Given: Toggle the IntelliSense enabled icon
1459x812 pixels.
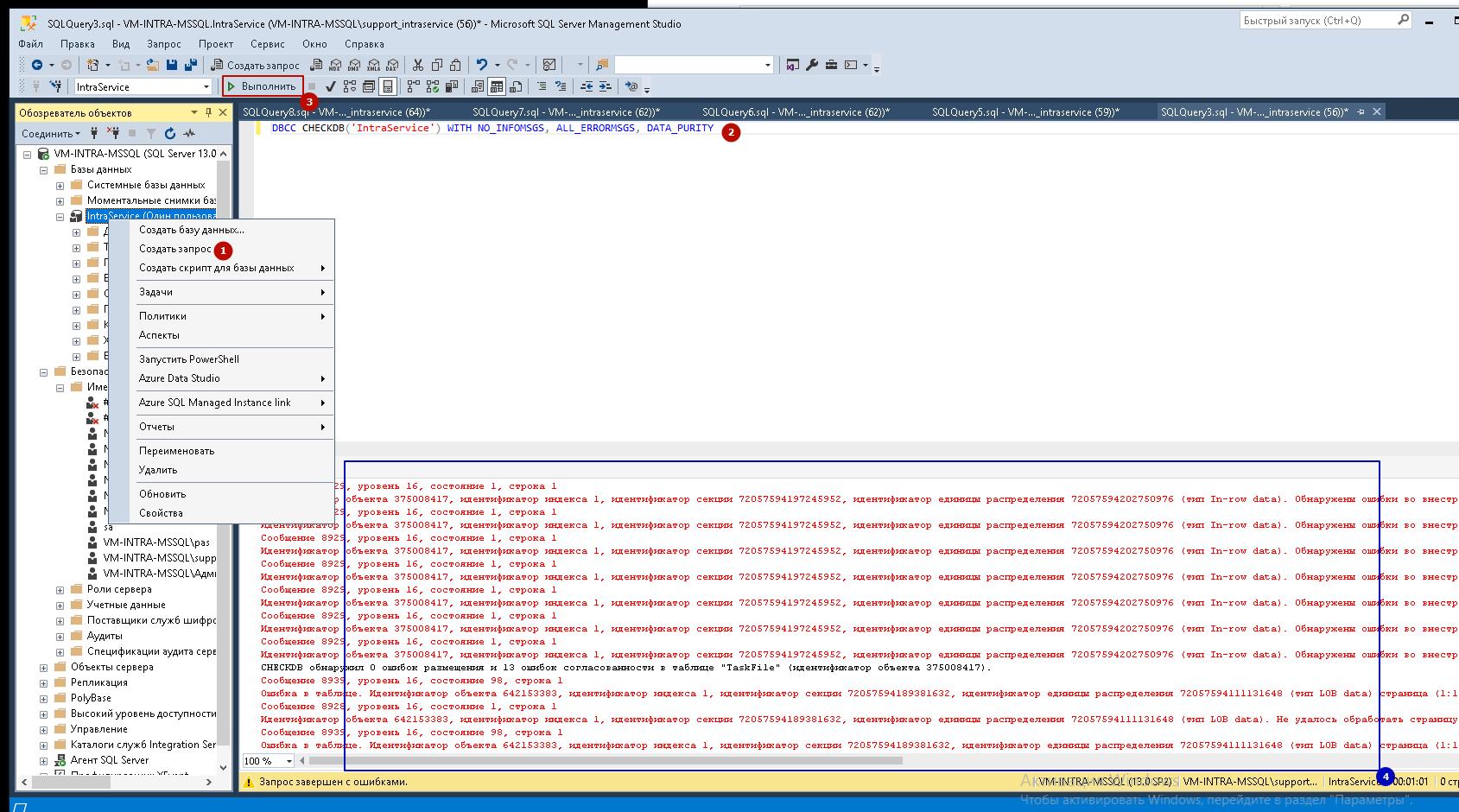Looking at the screenshot, I should [388, 86].
